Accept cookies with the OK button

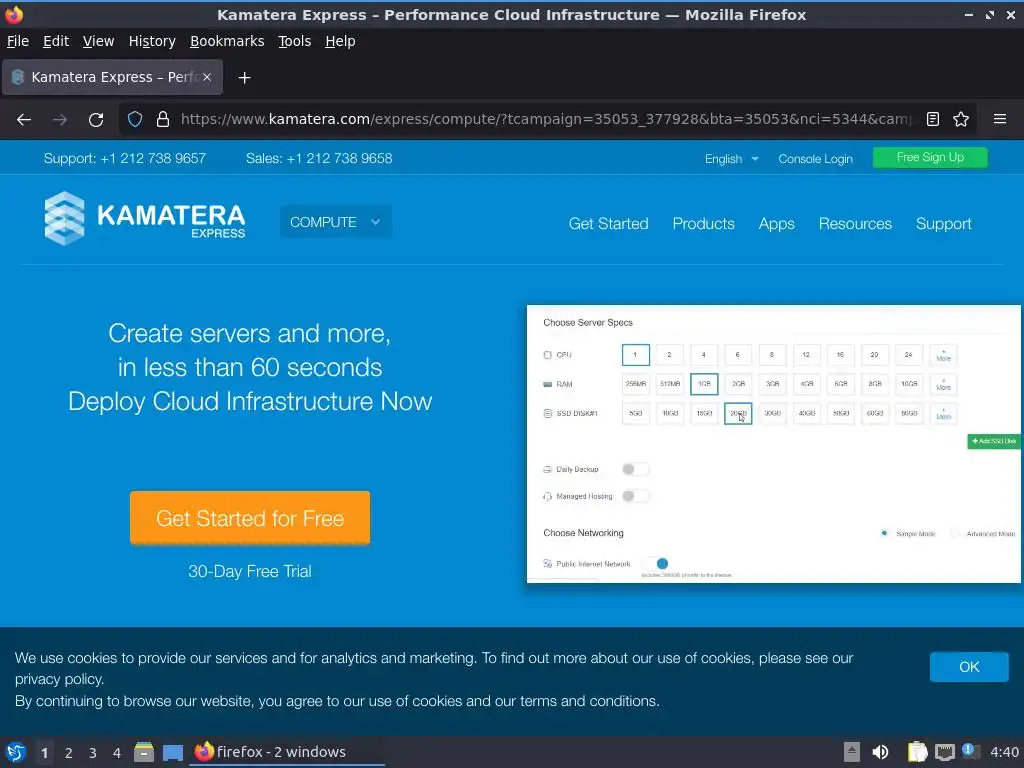(x=969, y=667)
